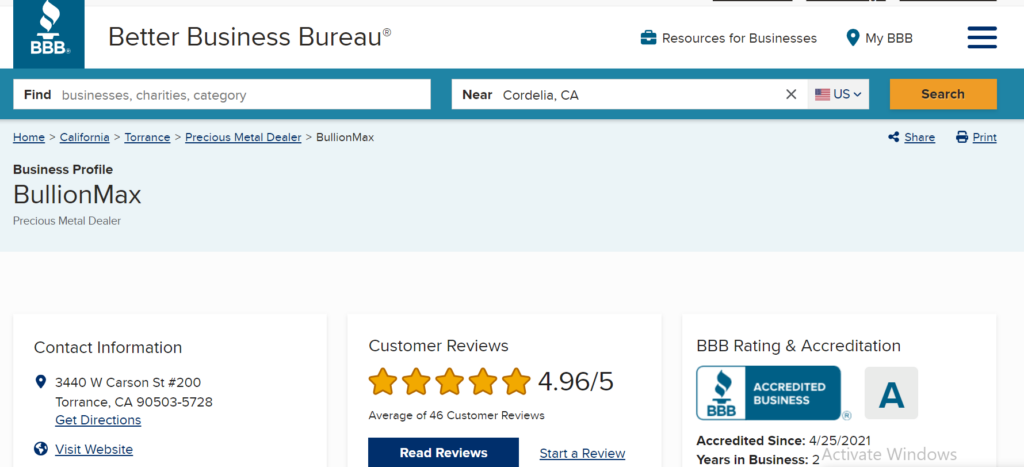Screen dimensions: 1024x467
Task: Open the Visit Website link
Action: 94,449
